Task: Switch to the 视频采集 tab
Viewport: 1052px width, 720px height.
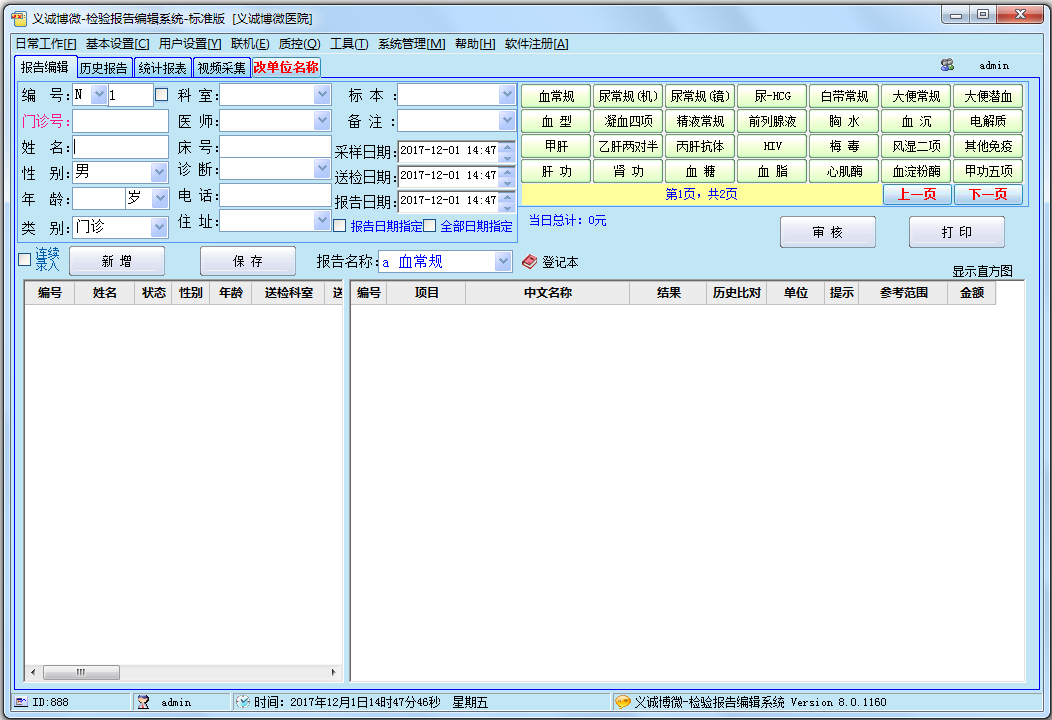Action: point(221,68)
